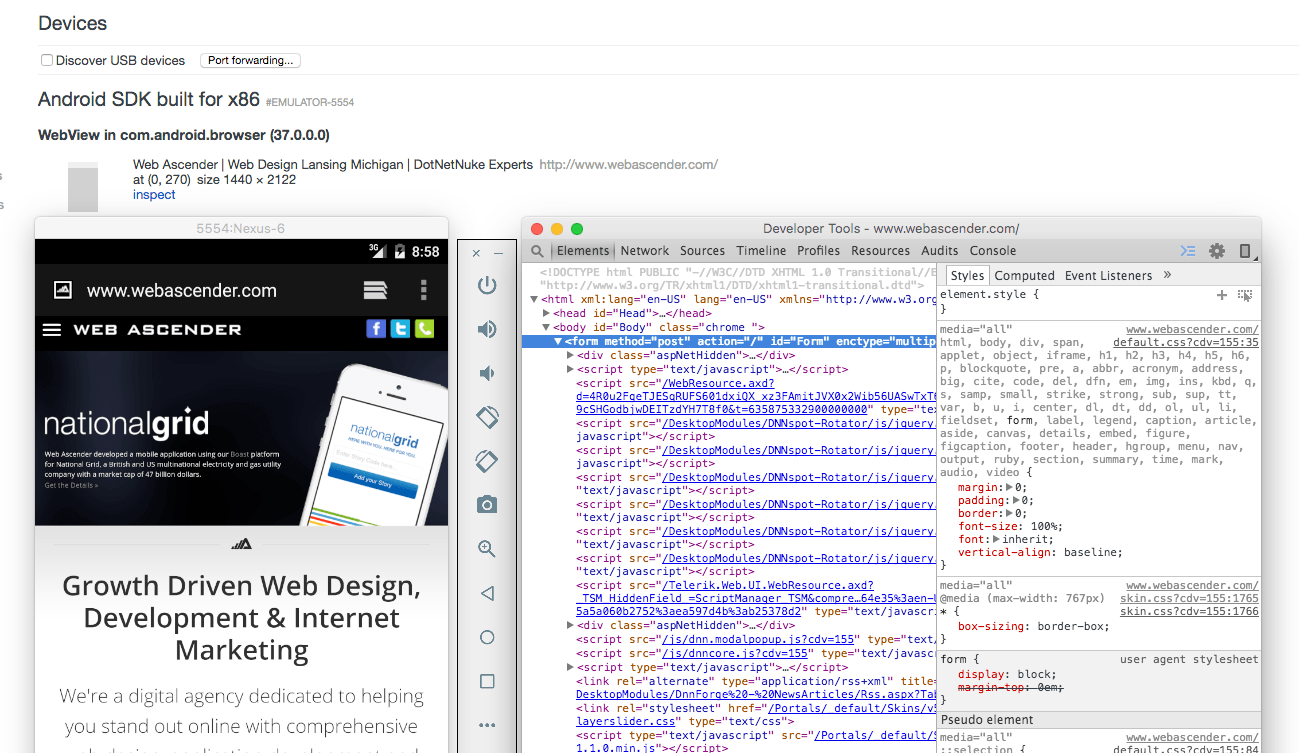1299x753 pixels.
Task: Switch to the Network panel tab
Action: [644, 251]
